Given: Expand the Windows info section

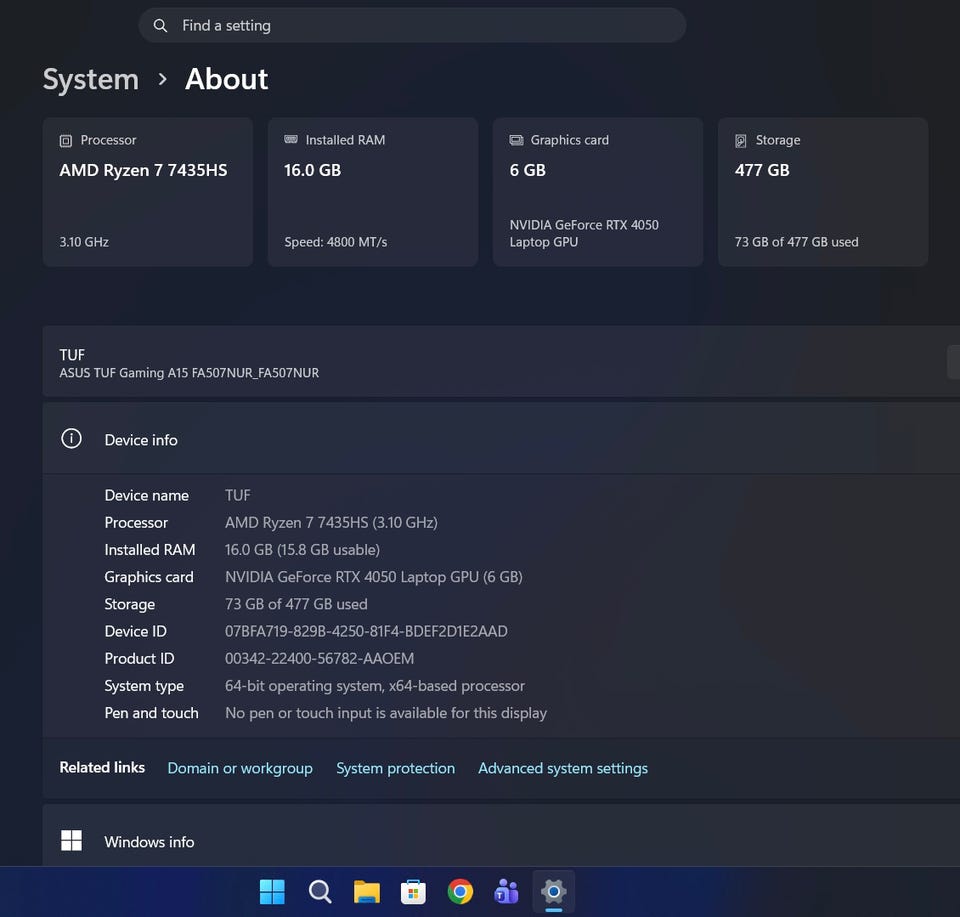Looking at the screenshot, I should click(501, 836).
